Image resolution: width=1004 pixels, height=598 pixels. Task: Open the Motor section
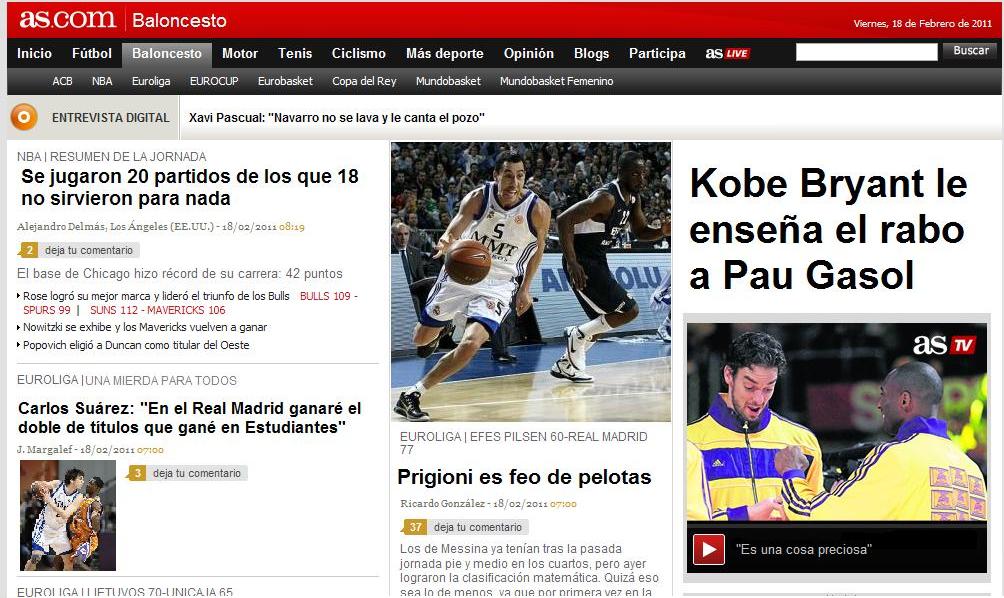pos(239,53)
